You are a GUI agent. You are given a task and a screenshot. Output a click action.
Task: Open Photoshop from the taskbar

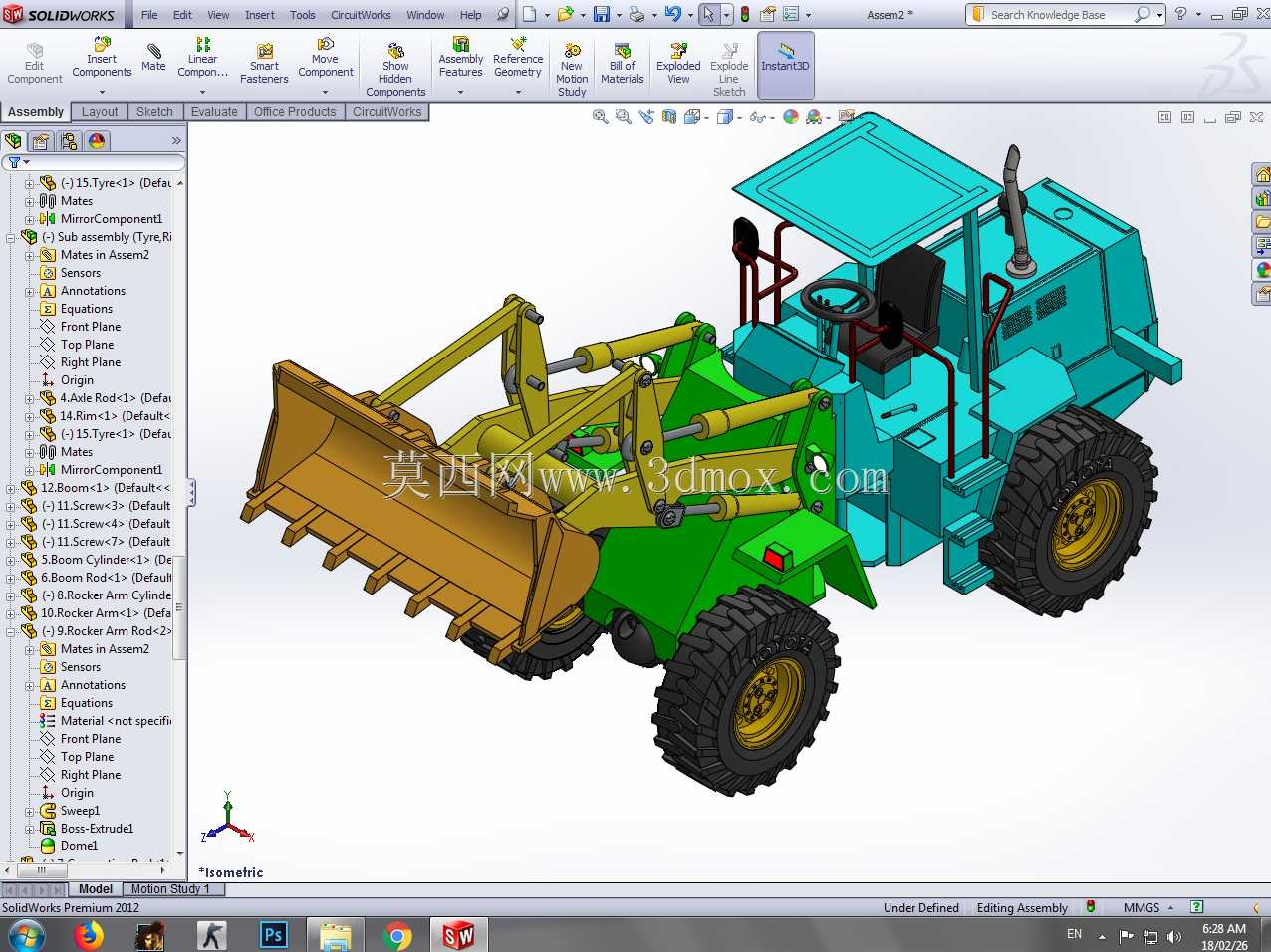[273, 935]
